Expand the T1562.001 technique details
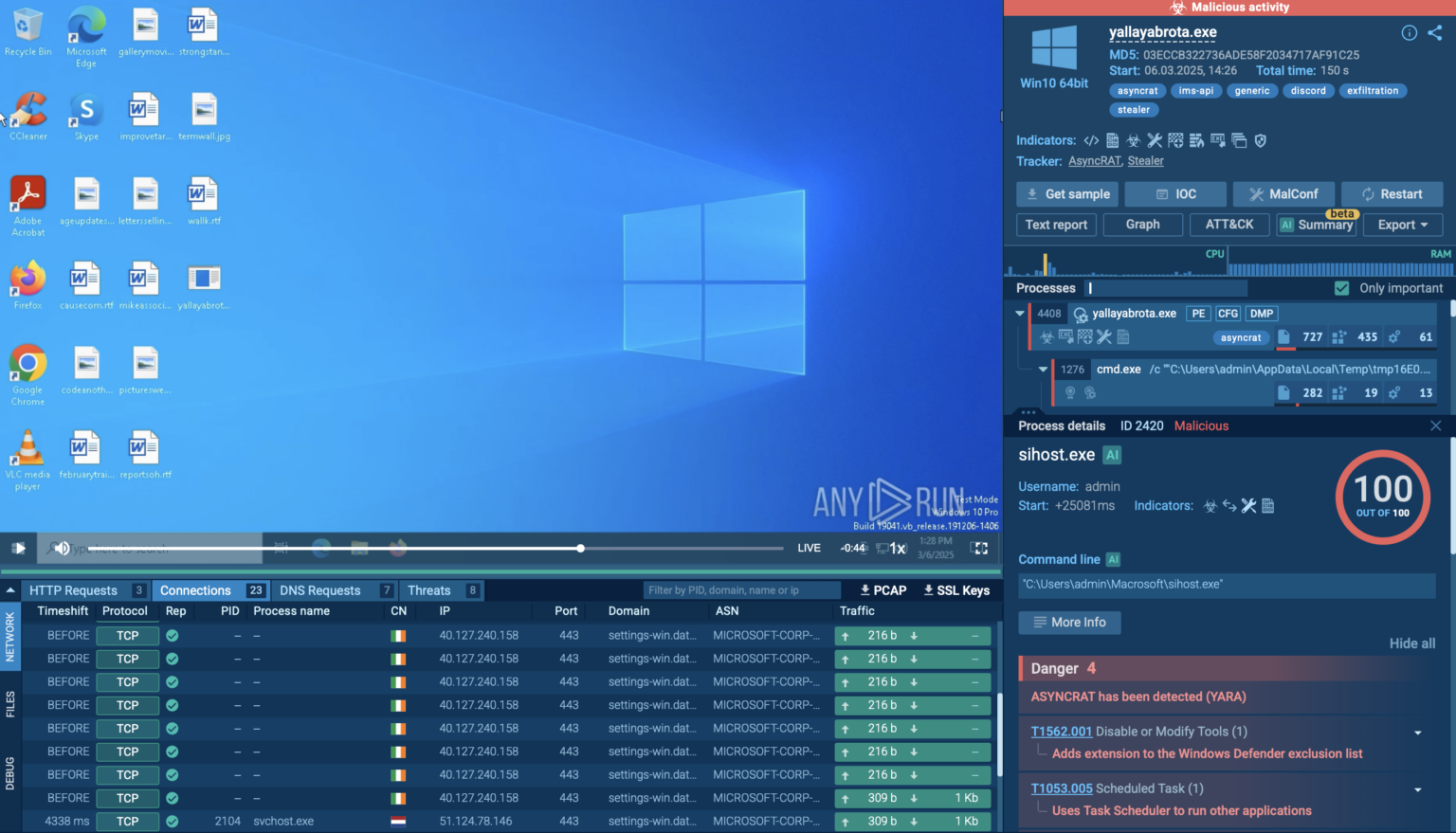This screenshot has height=833, width=1456. tap(1417, 733)
